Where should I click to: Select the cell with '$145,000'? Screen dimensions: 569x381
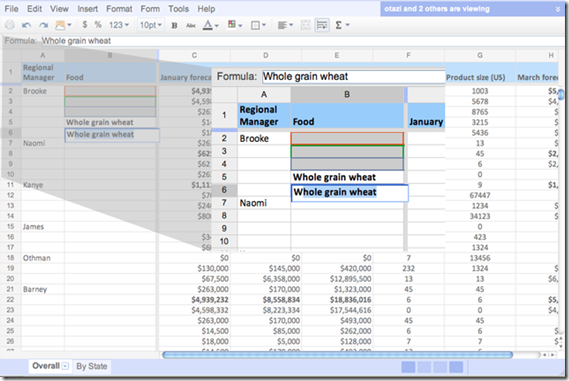coord(266,269)
